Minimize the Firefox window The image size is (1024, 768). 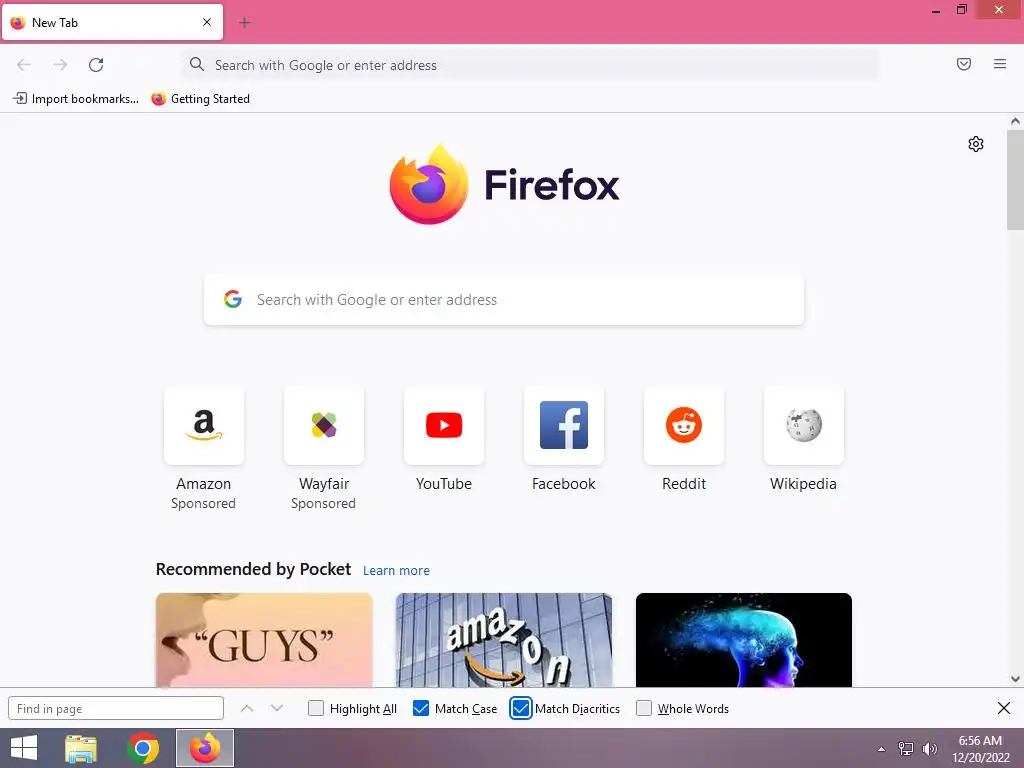click(x=936, y=10)
